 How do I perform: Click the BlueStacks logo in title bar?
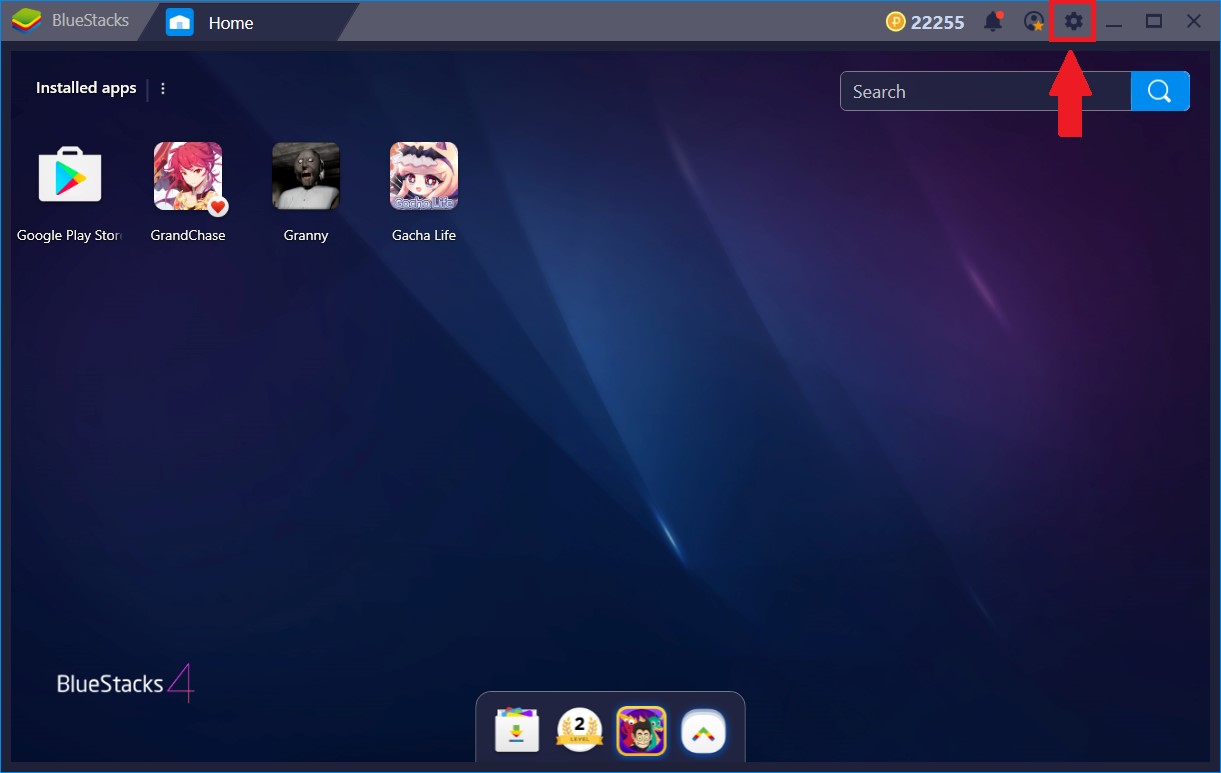[x=26, y=21]
